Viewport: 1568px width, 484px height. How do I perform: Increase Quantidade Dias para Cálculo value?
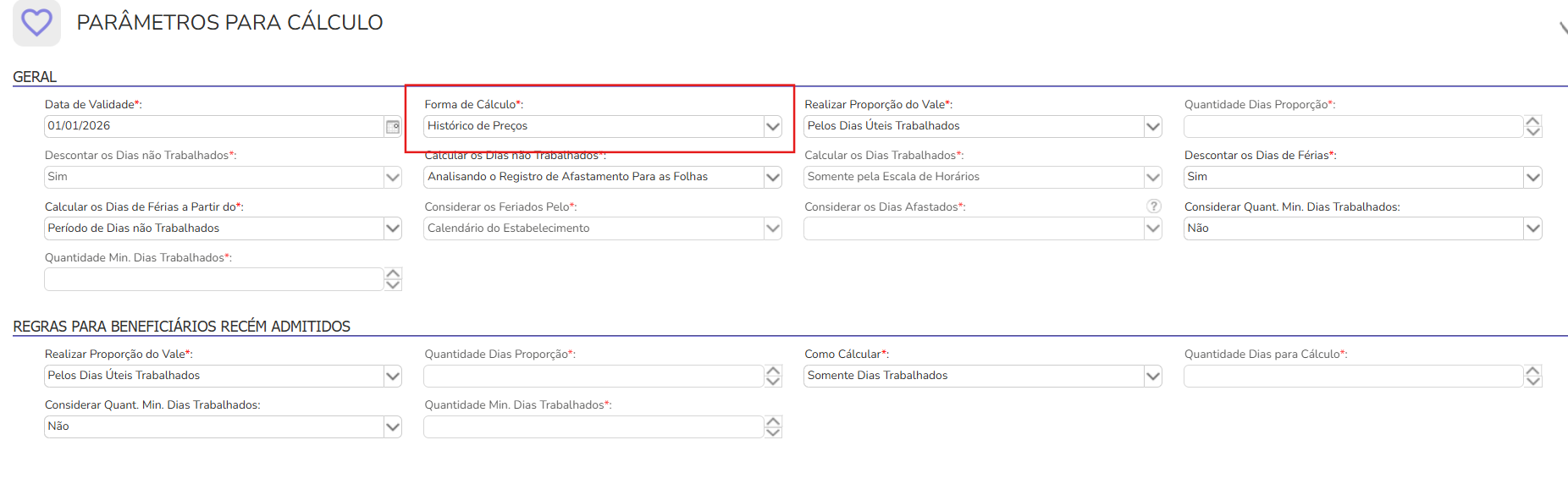tap(1532, 371)
